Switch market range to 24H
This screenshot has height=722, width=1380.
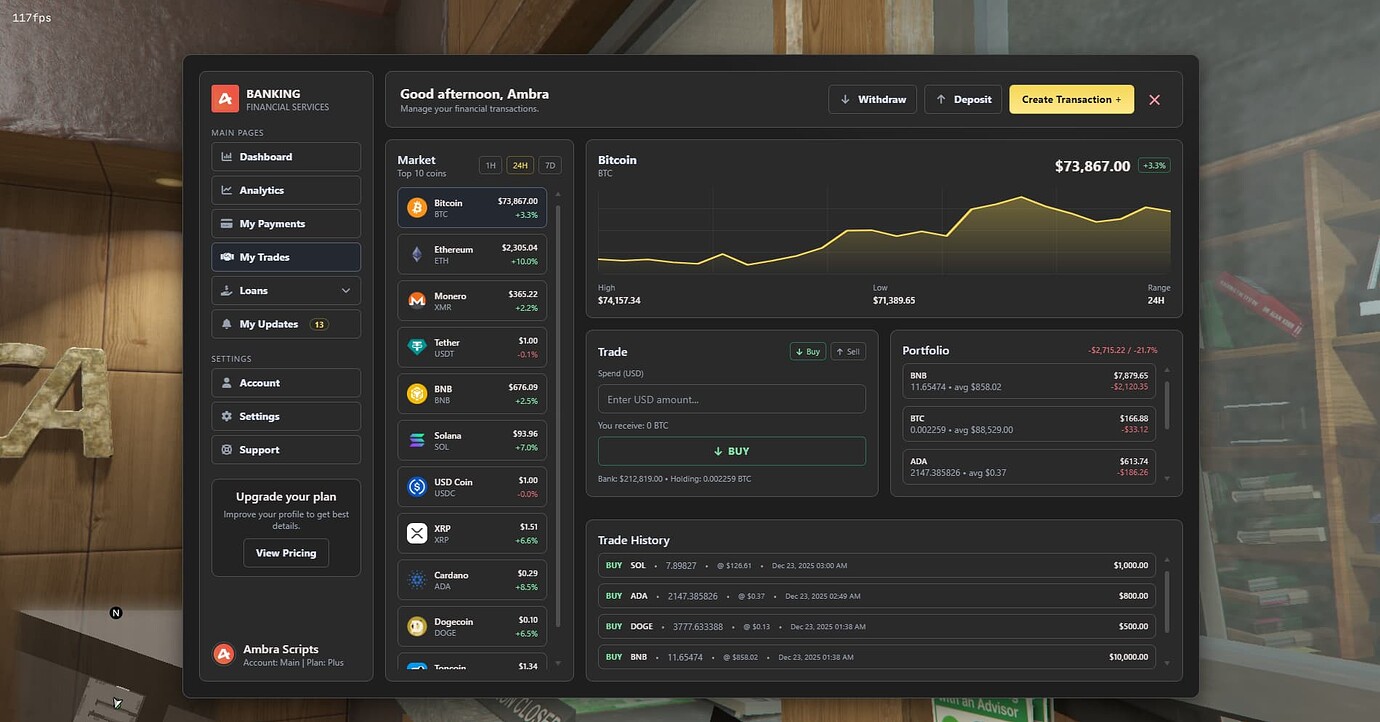(x=520, y=166)
